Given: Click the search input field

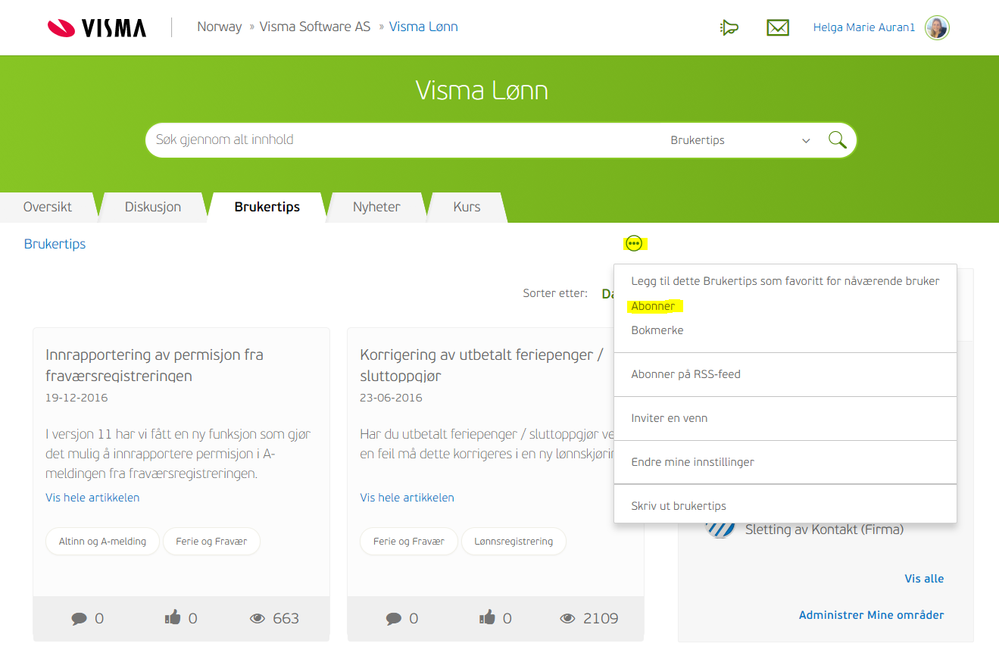Looking at the screenshot, I should [x=405, y=140].
